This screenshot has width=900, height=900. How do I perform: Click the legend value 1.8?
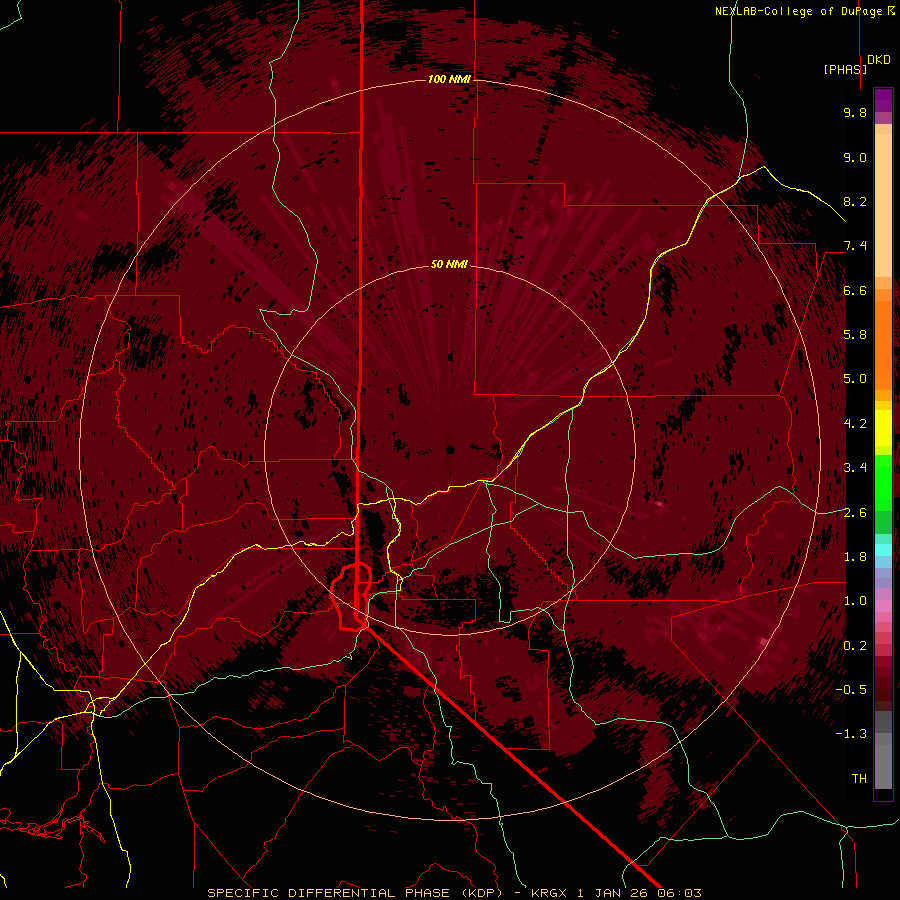[x=855, y=557]
